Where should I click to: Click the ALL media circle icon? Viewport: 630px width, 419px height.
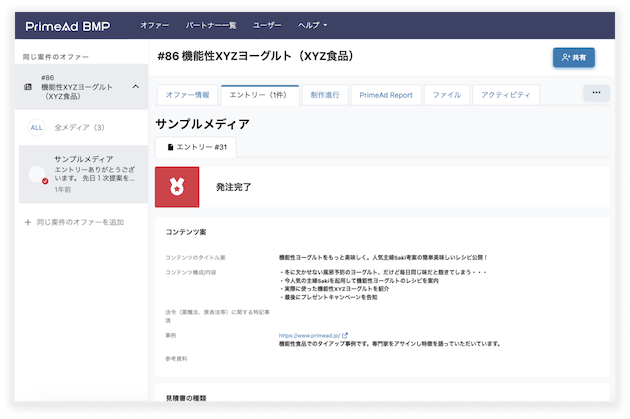point(36,127)
